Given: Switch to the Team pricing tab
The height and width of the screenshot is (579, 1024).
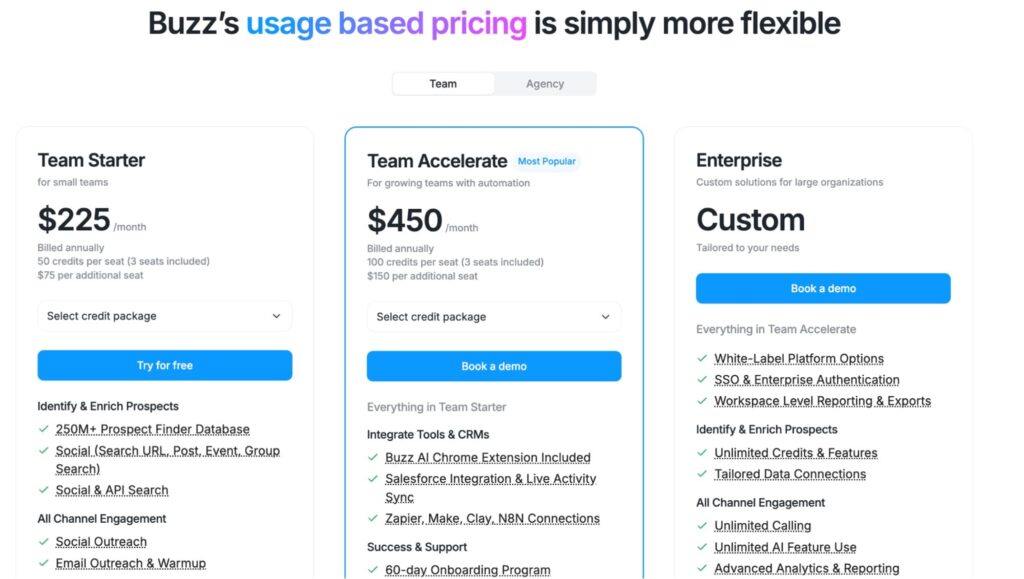Looking at the screenshot, I should (443, 84).
